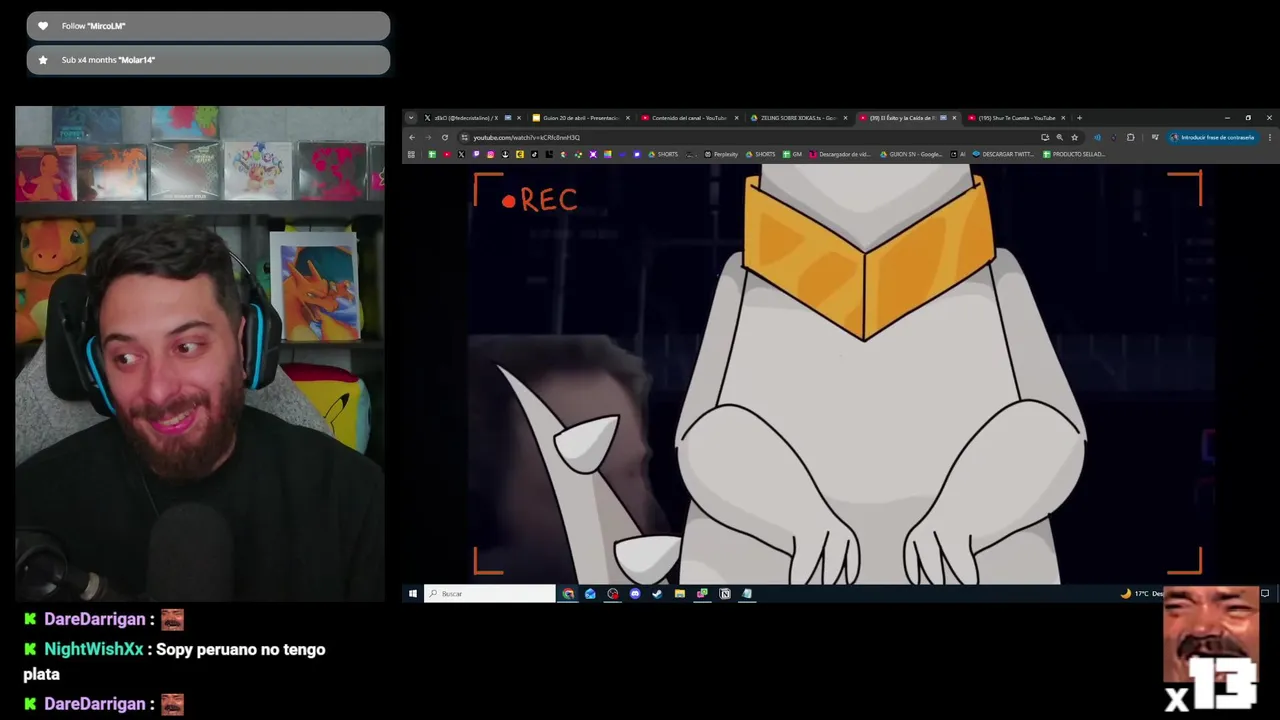Select the El Éxito y la Caída tab
This screenshot has width=1280, height=720.
908,118
